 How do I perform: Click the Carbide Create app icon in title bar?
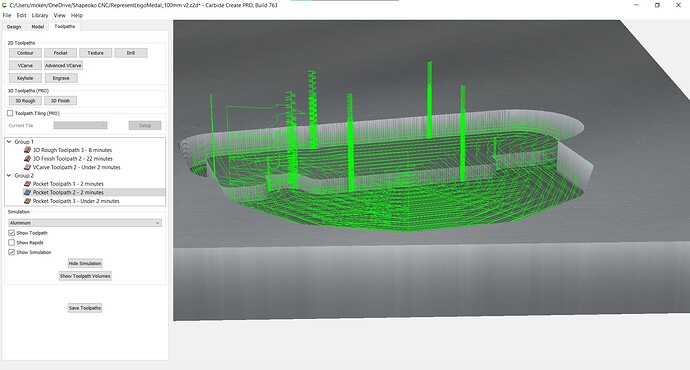click(x=4, y=5)
